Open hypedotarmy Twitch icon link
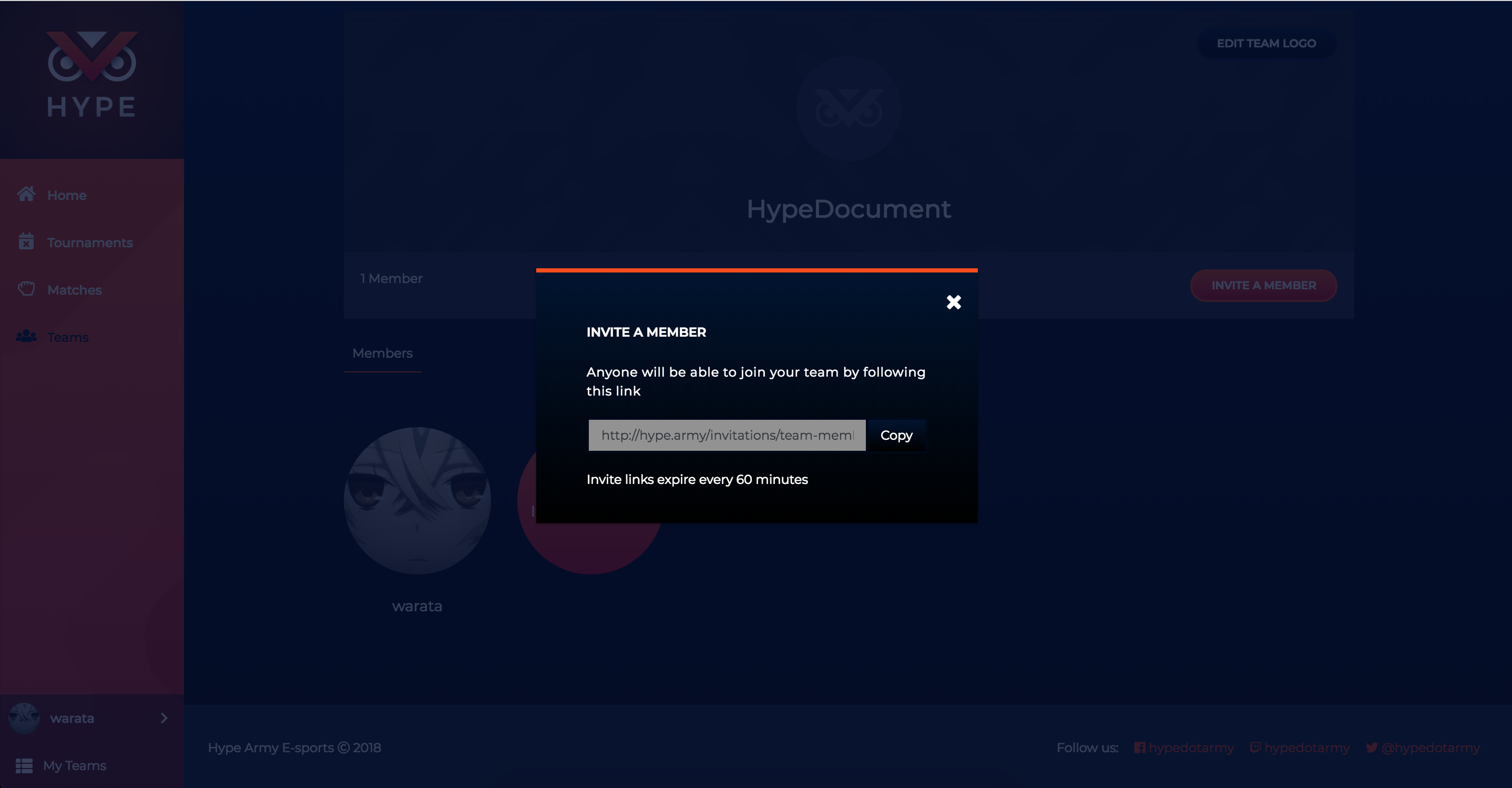 [x=1255, y=747]
